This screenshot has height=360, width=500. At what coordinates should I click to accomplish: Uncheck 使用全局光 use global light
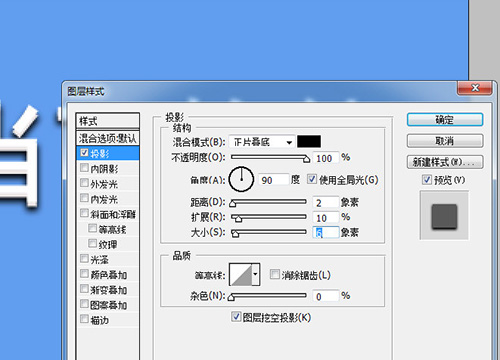click(x=311, y=179)
